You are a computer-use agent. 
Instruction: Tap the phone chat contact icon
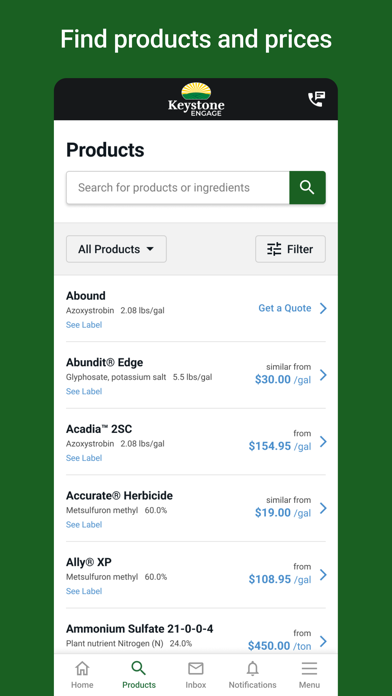[x=317, y=99]
